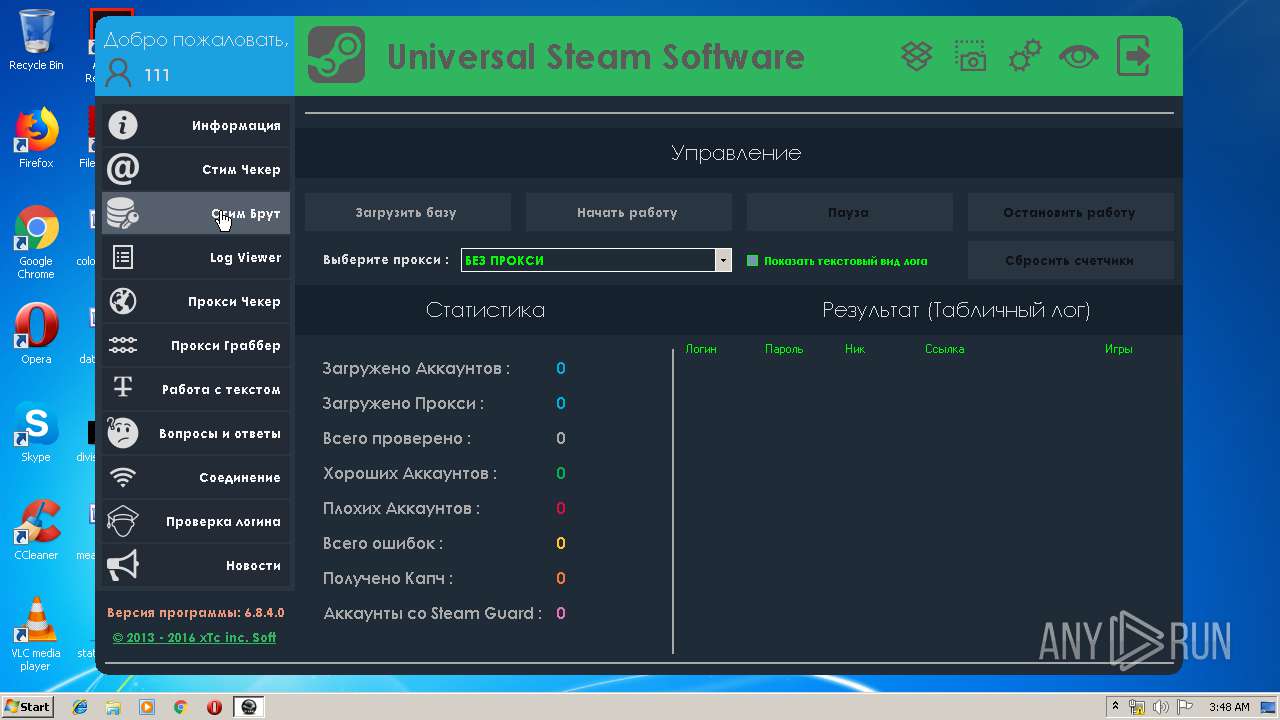Open the Информация menu item
This screenshot has width=1280, height=720.
196,125
